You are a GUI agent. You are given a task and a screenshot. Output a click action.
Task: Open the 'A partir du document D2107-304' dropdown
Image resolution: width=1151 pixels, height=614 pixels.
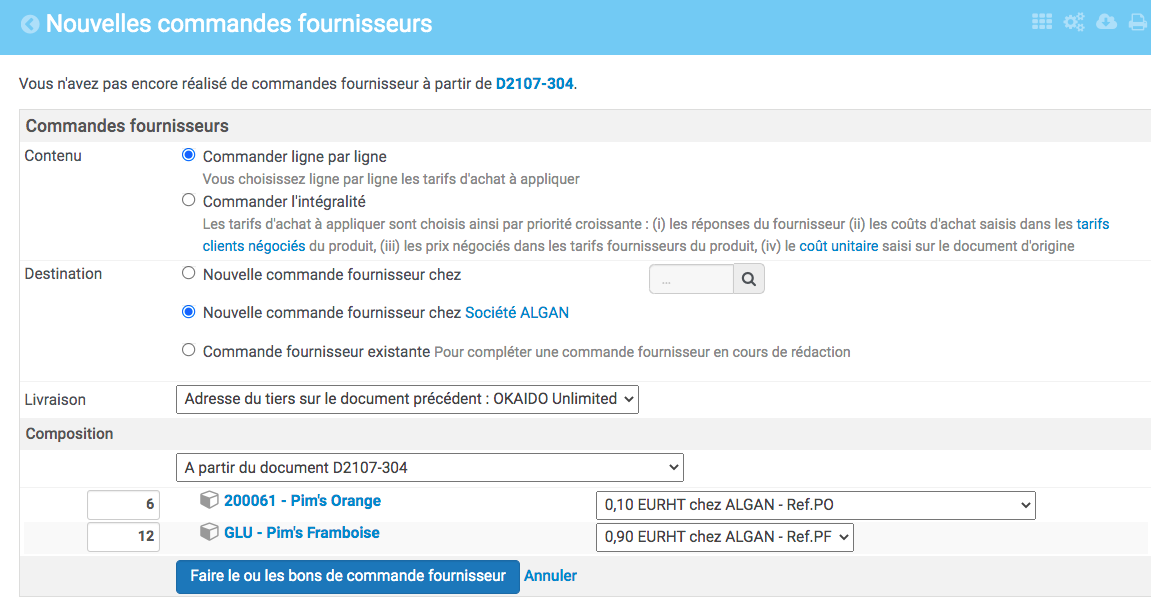point(430,467)
